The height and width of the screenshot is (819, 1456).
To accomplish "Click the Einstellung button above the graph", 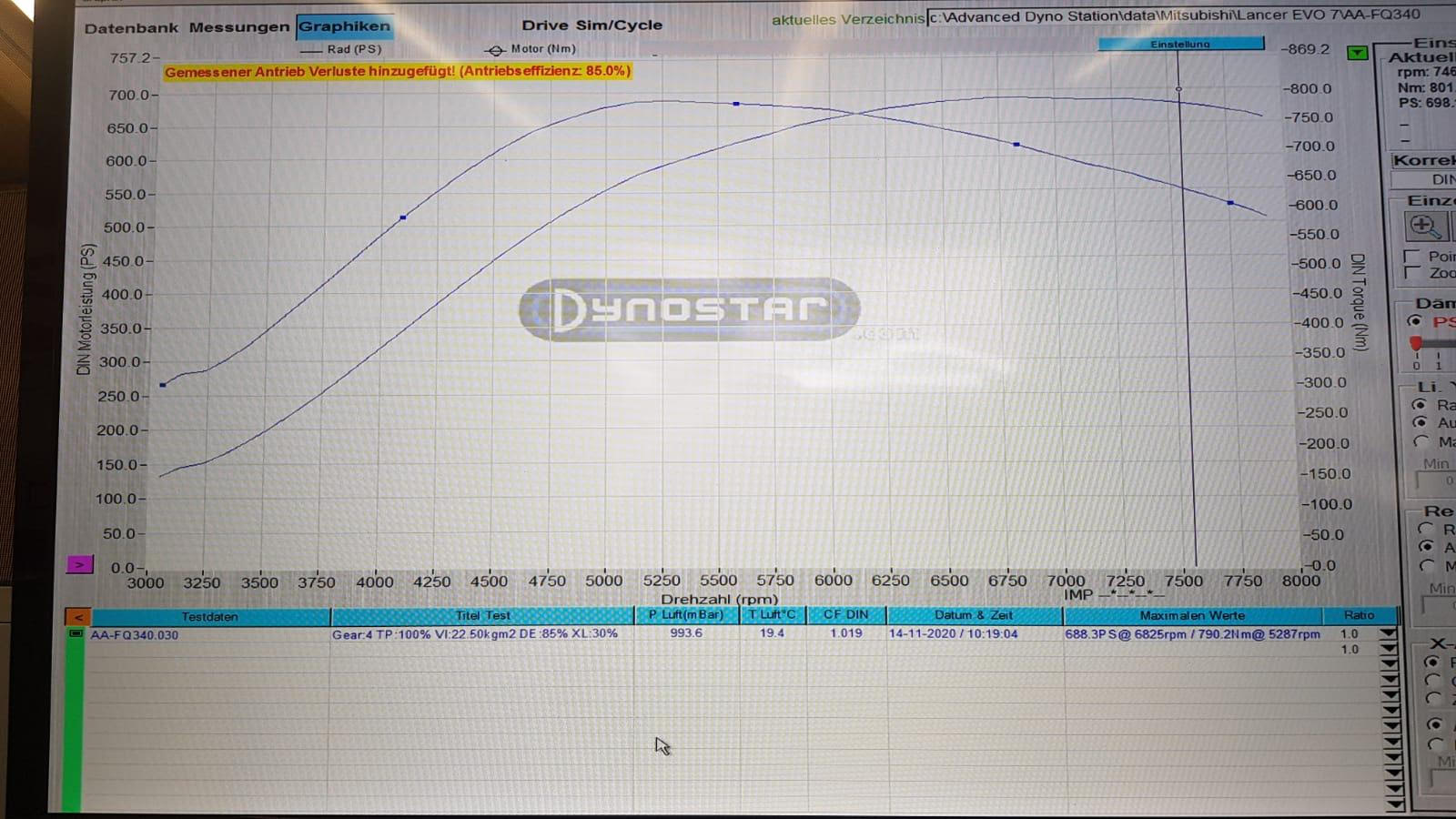I will coord(1180,44).
